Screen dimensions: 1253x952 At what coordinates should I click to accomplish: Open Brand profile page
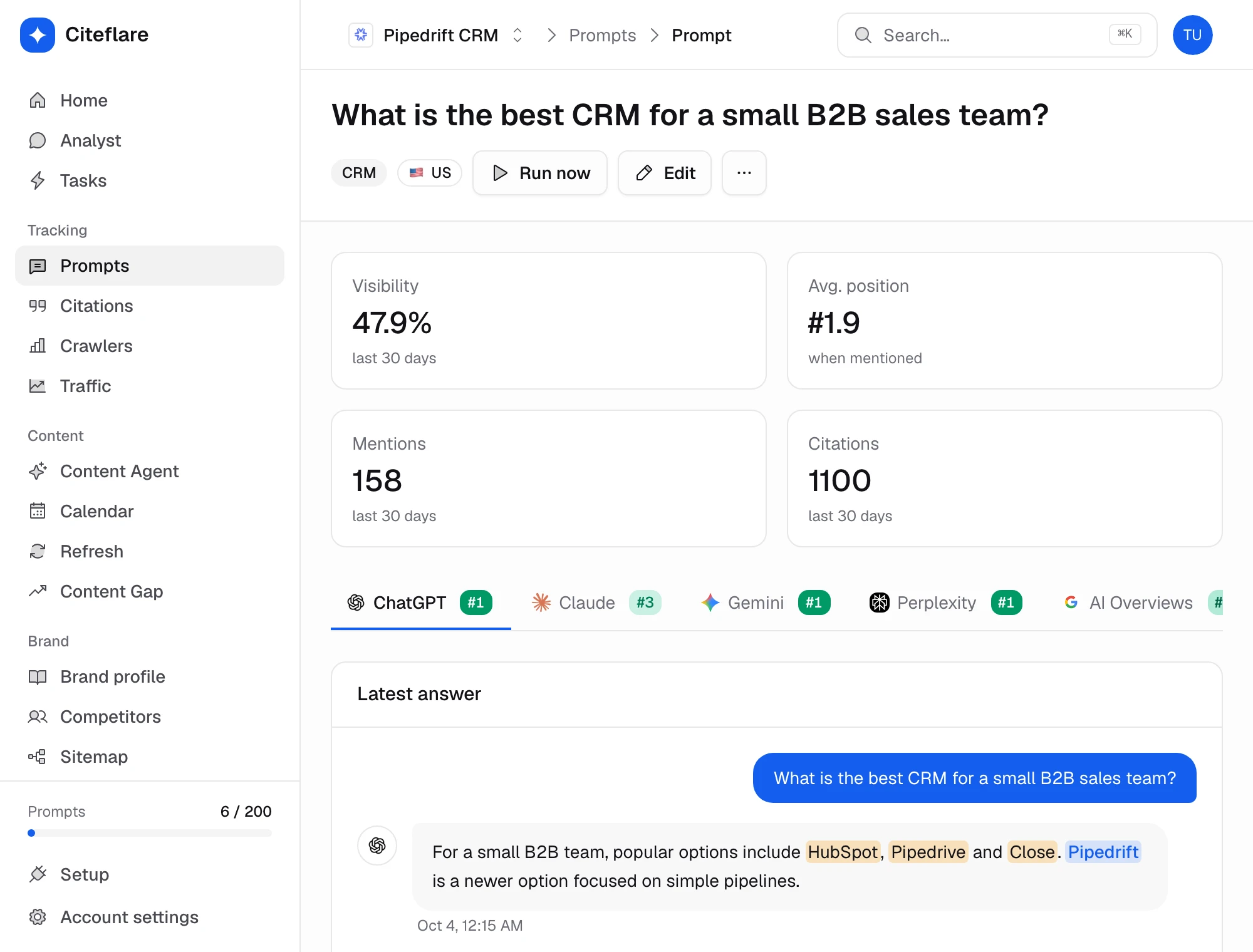click(x=150, y=676)
